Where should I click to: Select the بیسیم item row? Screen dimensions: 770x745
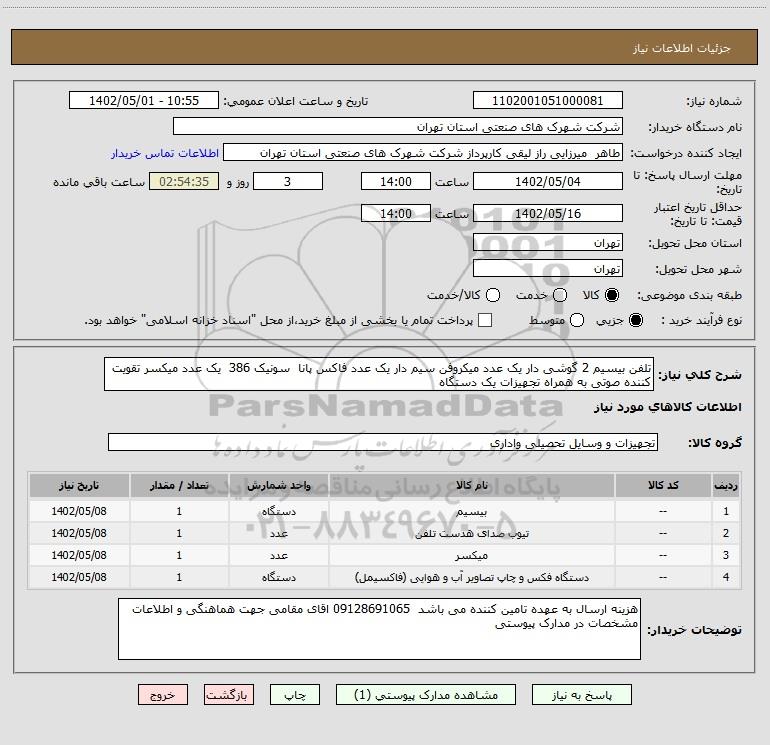point(385,511)
